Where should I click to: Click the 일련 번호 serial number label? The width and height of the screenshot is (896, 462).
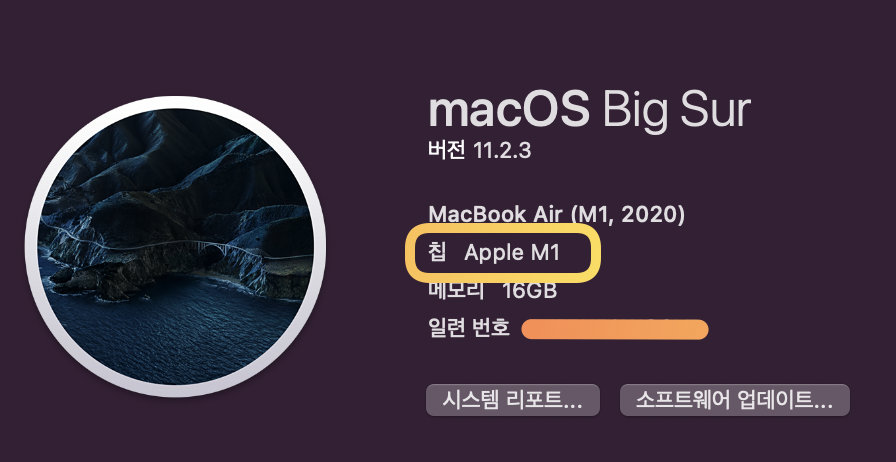click(x=469, y=328)
